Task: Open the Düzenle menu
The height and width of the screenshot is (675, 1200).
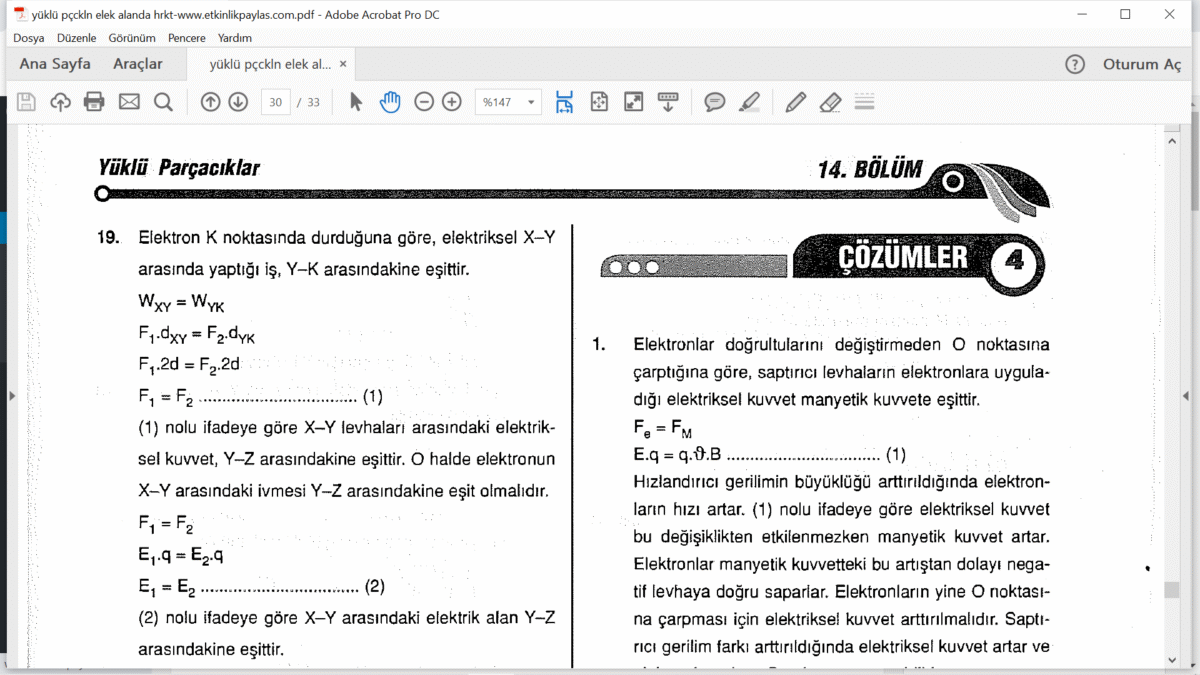Action: click(x=77, y=38)
